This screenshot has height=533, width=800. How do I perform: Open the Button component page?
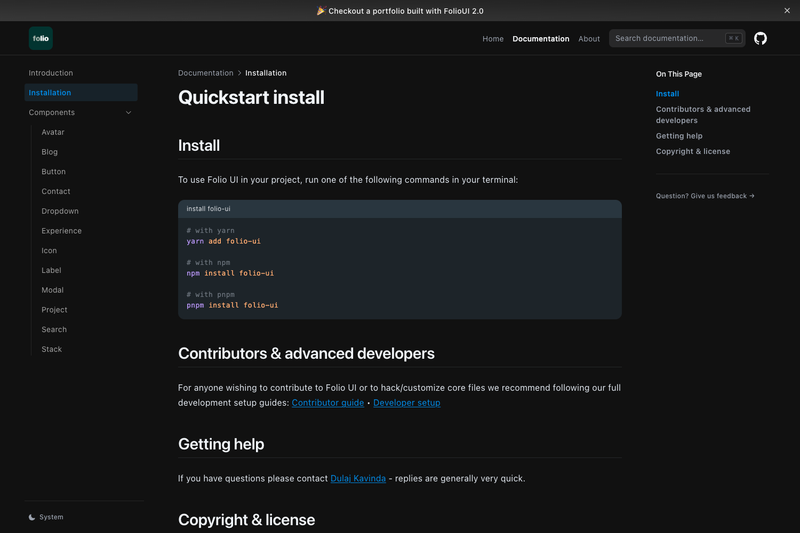[x=54, y=172]
